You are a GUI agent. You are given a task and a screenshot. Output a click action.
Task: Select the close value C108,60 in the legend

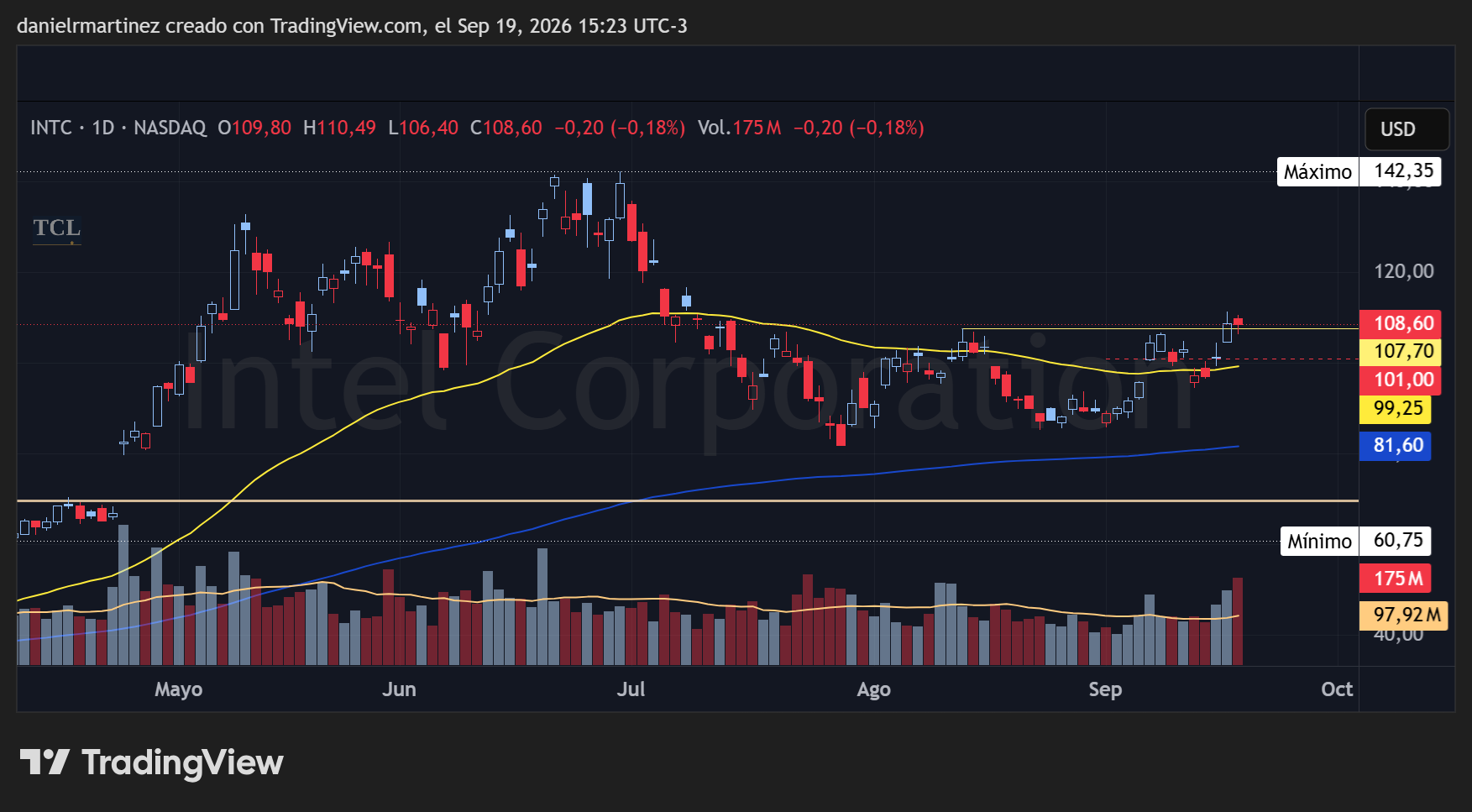tap(506, 128)
